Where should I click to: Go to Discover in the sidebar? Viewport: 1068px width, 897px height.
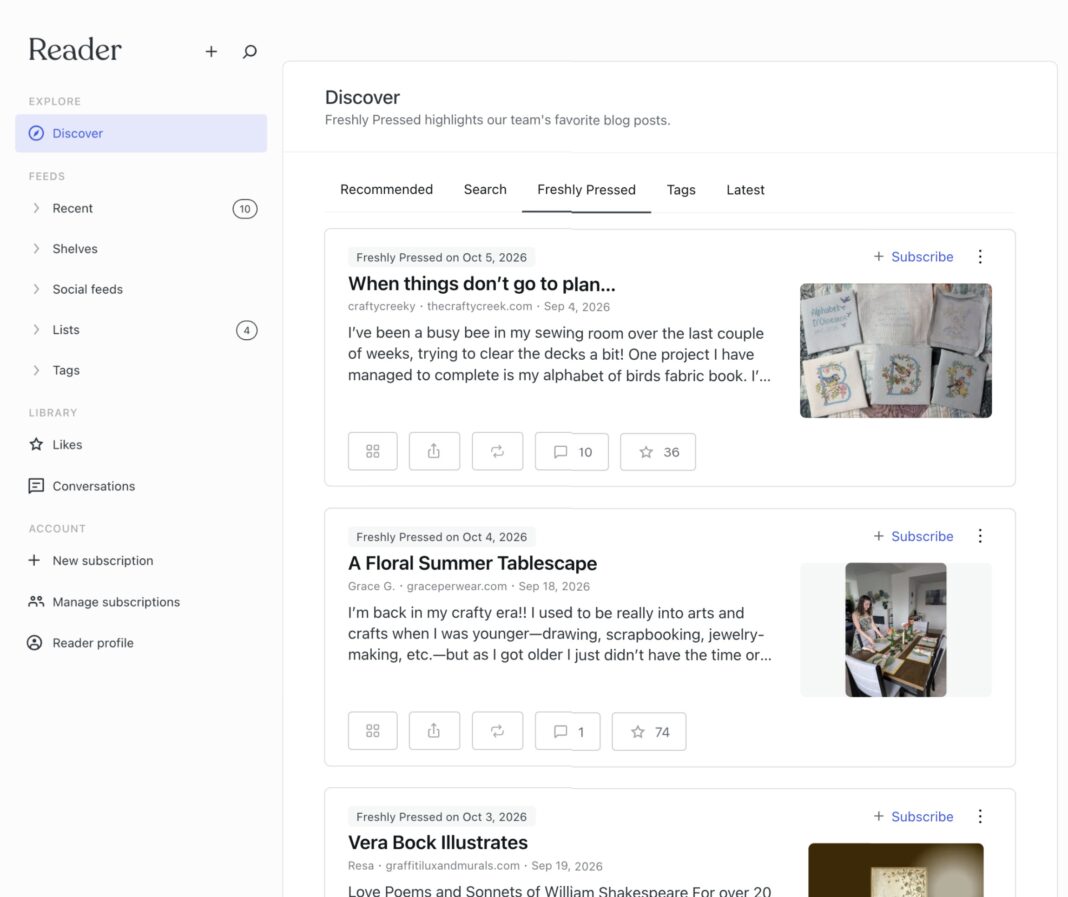(141, 133)
